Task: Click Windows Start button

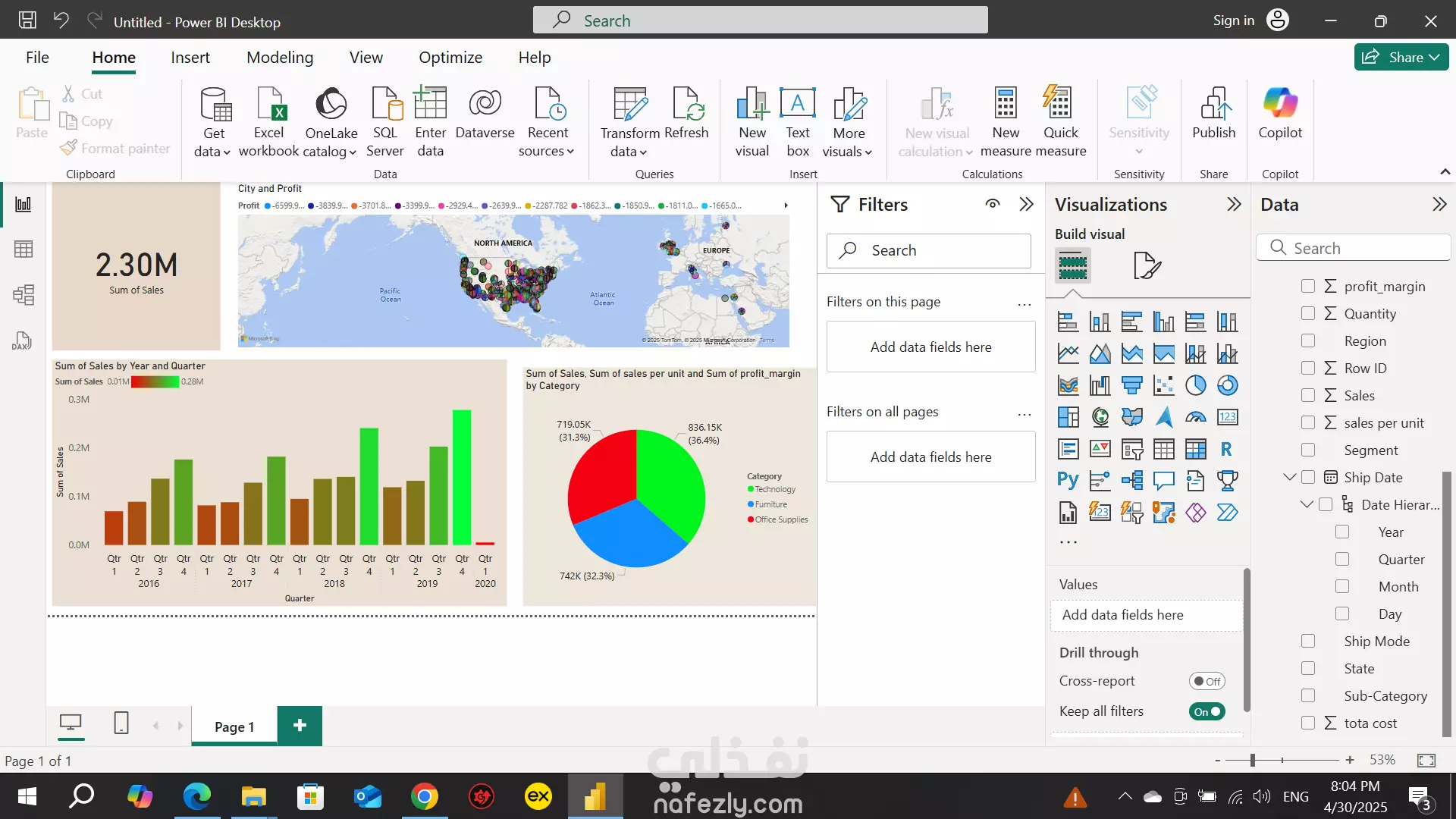Action: click(x=27, y=796)
